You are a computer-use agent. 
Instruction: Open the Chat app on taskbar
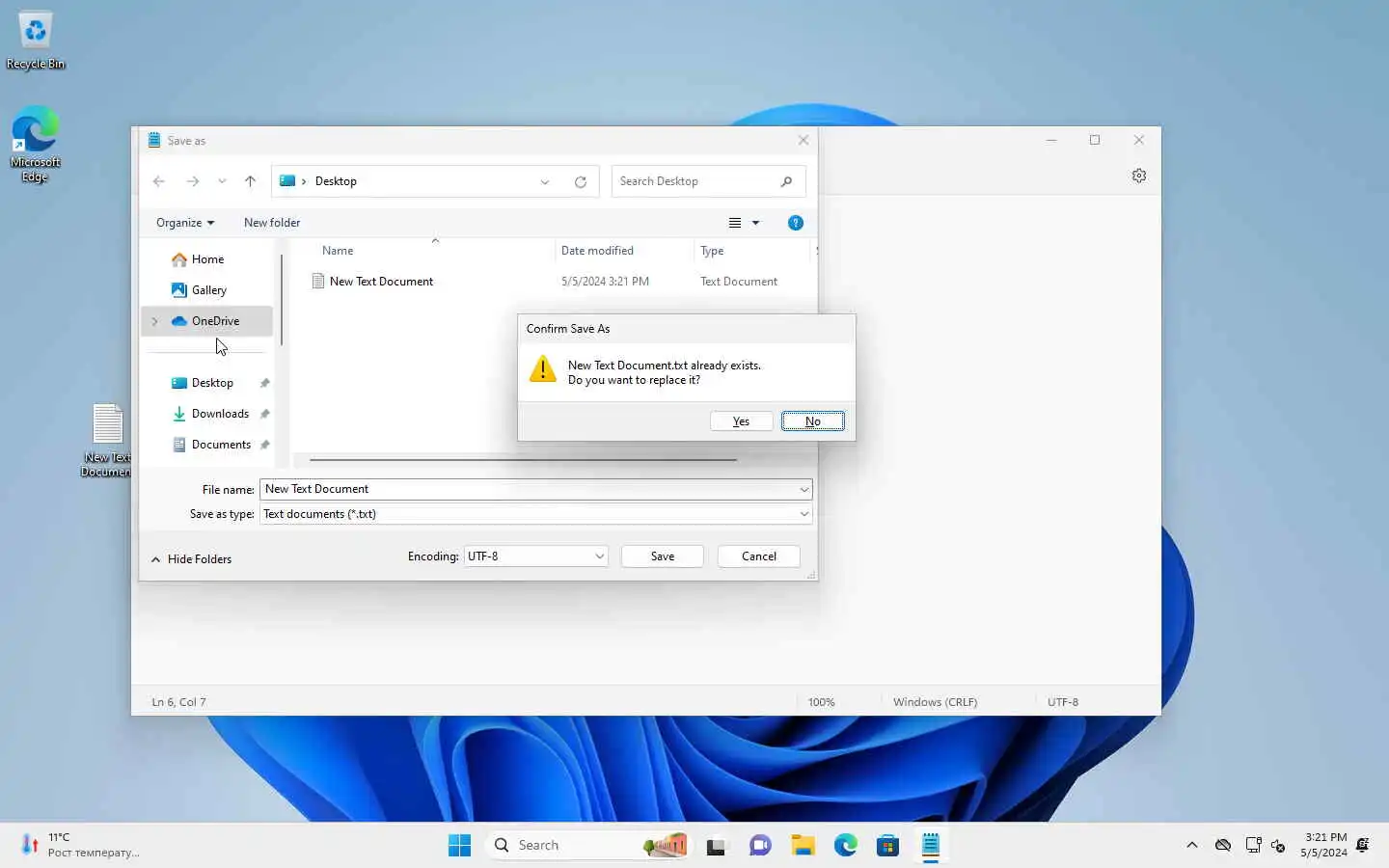[x=760, y=846]
